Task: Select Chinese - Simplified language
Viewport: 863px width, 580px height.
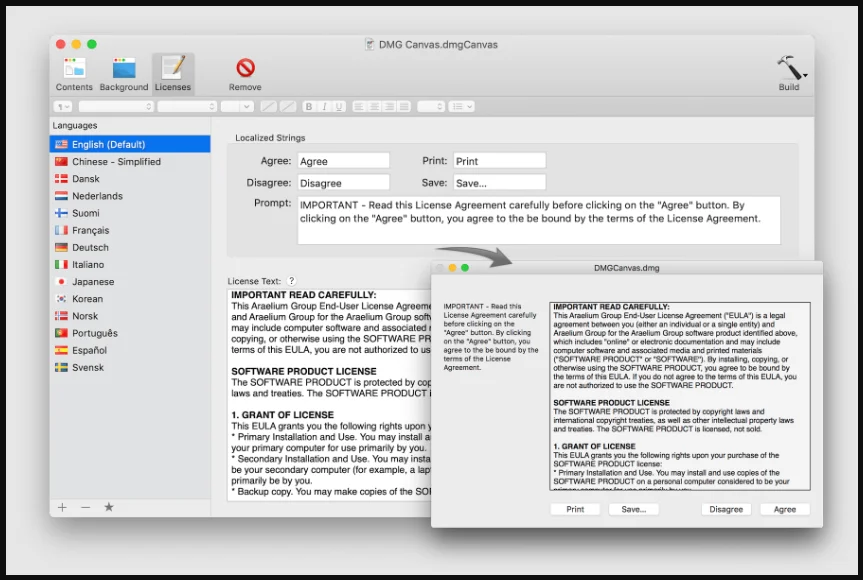Action: pos(130,161)
